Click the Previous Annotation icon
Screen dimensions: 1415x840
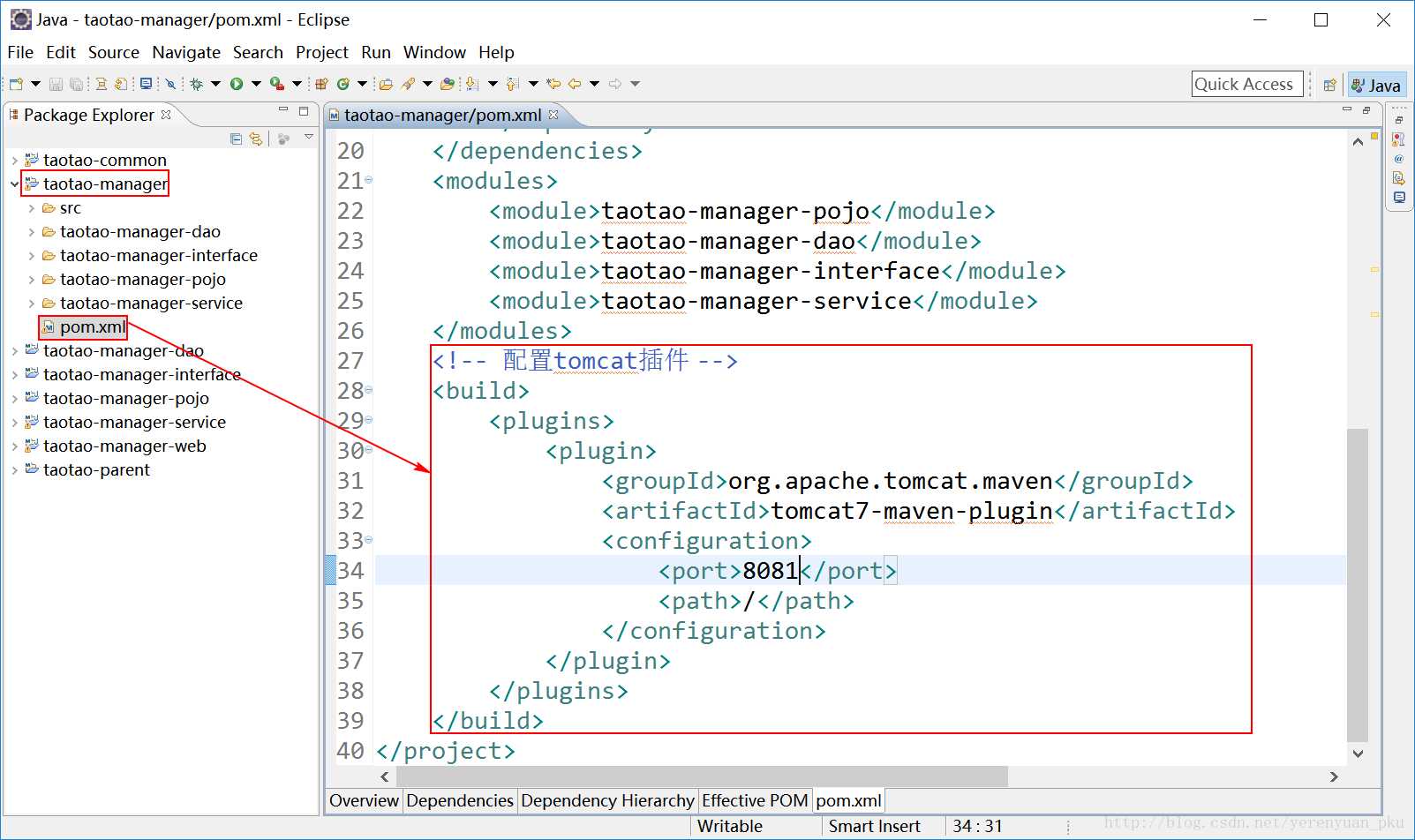coord(512,84)
